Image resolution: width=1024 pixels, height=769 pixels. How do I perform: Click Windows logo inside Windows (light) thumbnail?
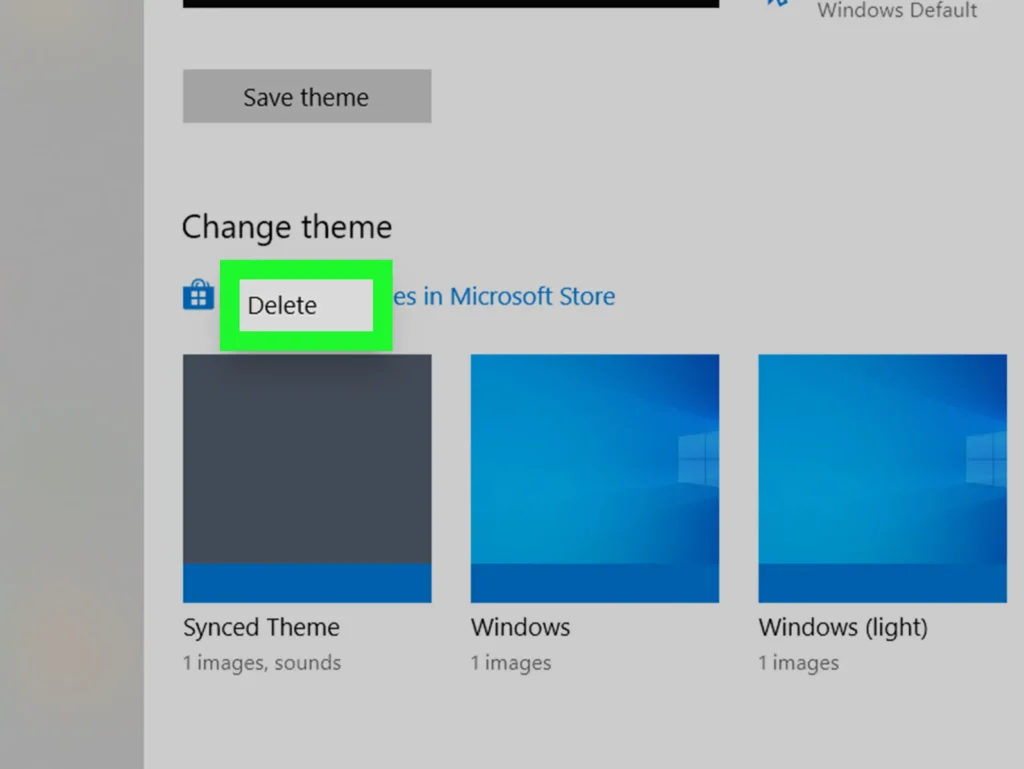click(x=986, y=458)
